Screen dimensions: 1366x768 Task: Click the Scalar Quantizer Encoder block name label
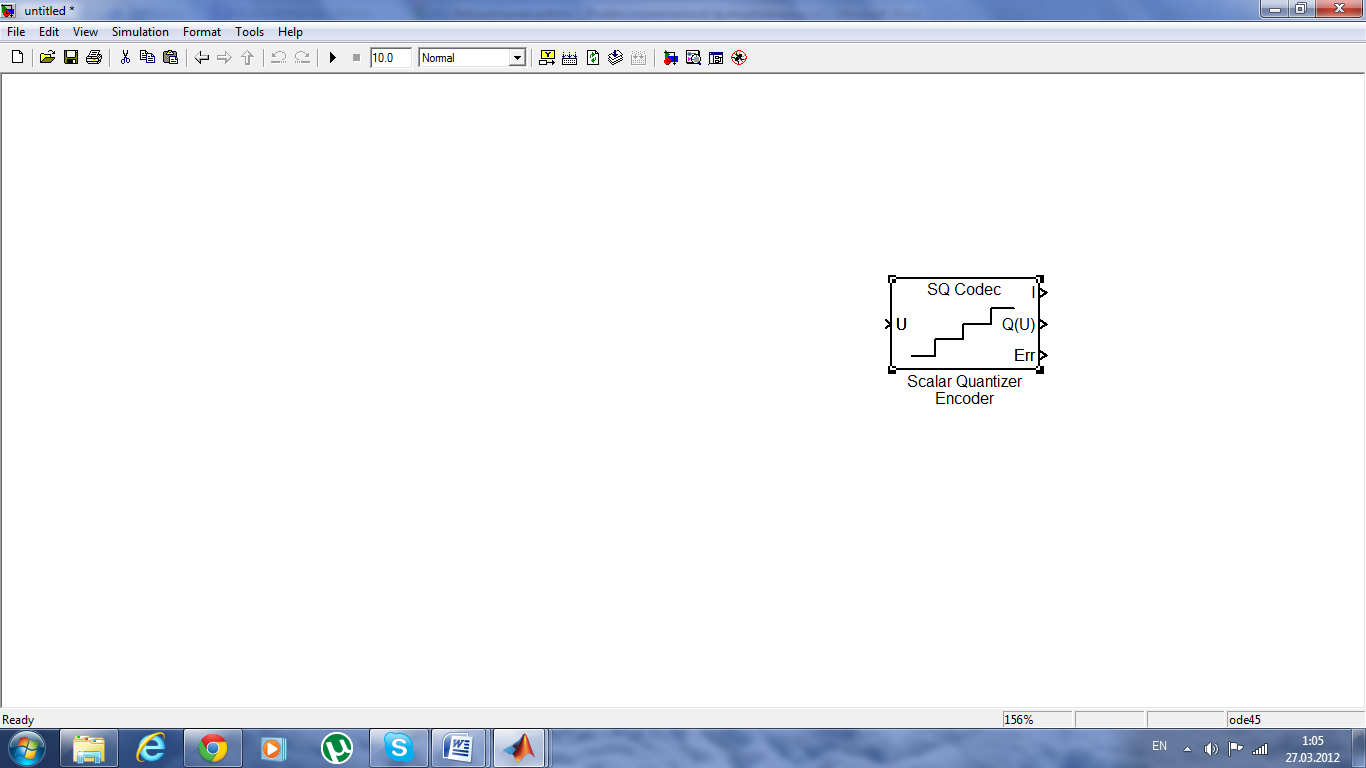[x=964, y=390]
